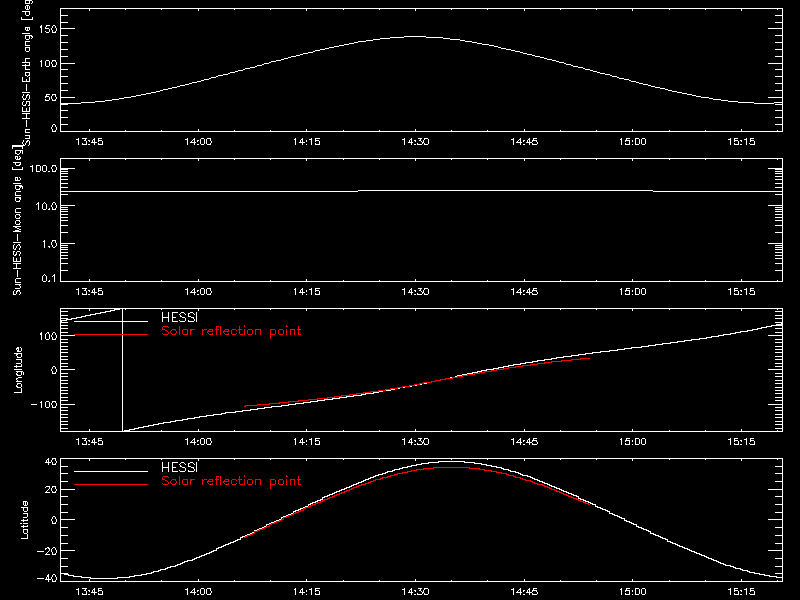
Task: Click the 100.0 tick on Moon angle axis
Action: click(x=43, y=169)
